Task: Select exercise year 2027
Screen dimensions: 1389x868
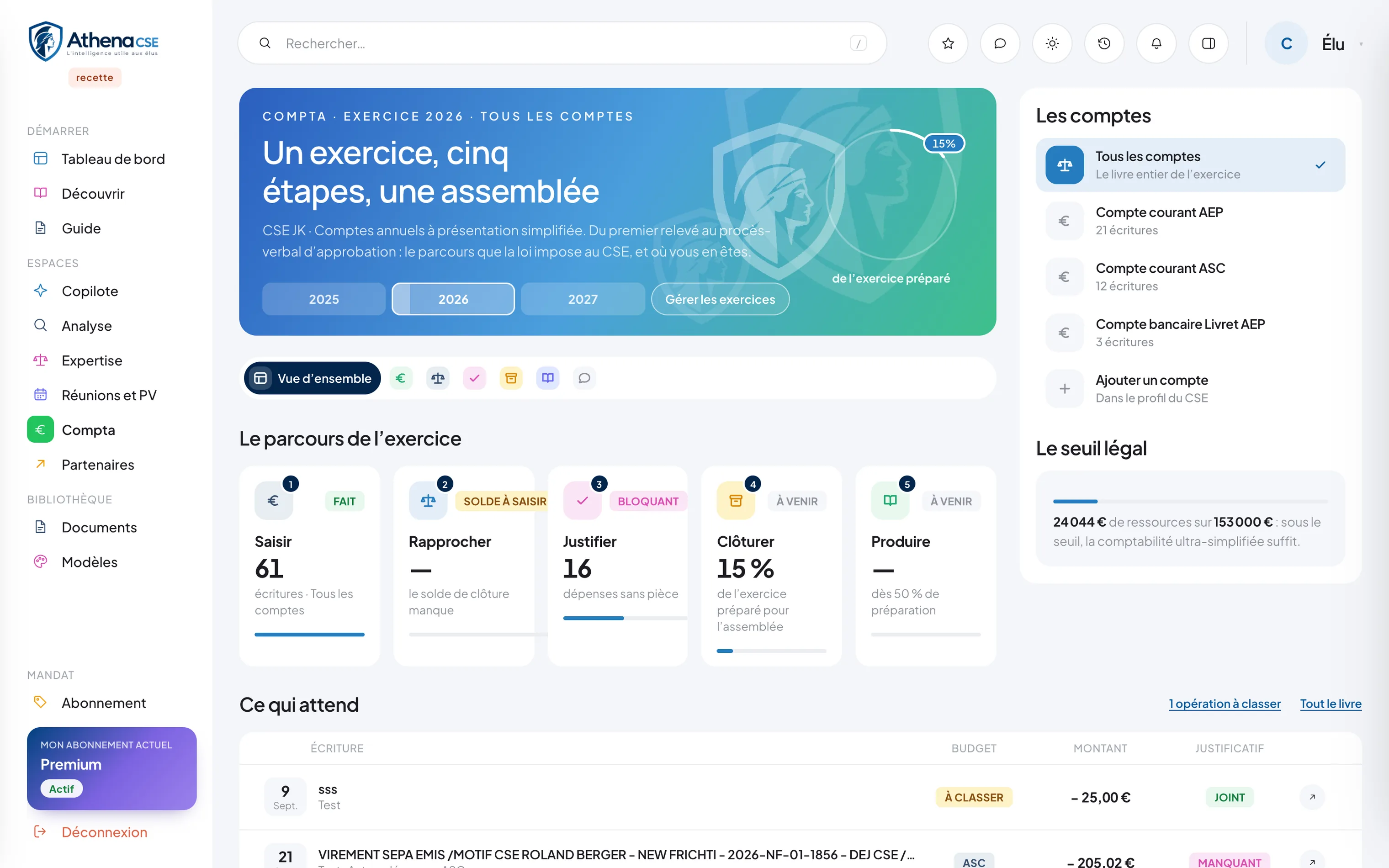Action: [583, 299]
